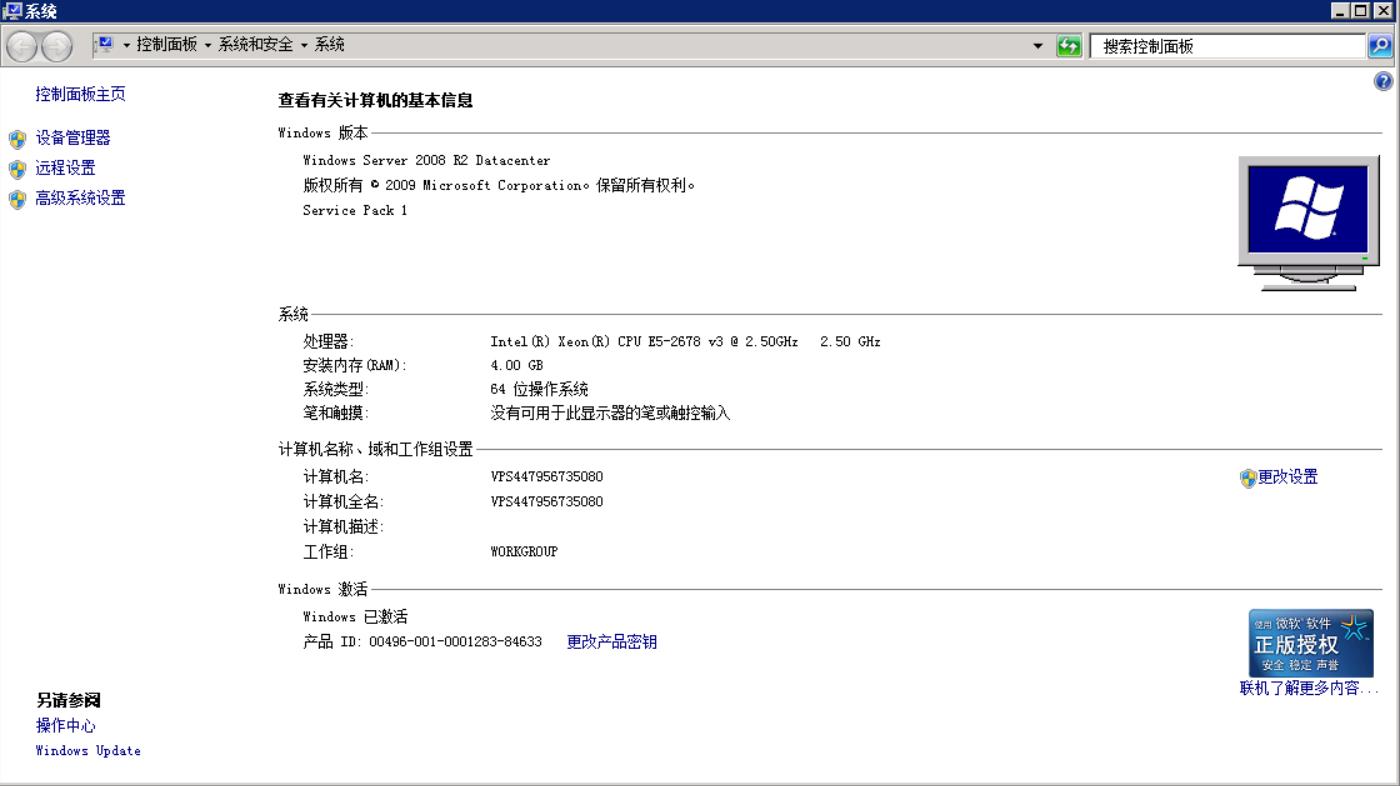The image size is (1400, 786).
Task: Click the 4.00 GB installed memory value
Action: coord(516,365)
